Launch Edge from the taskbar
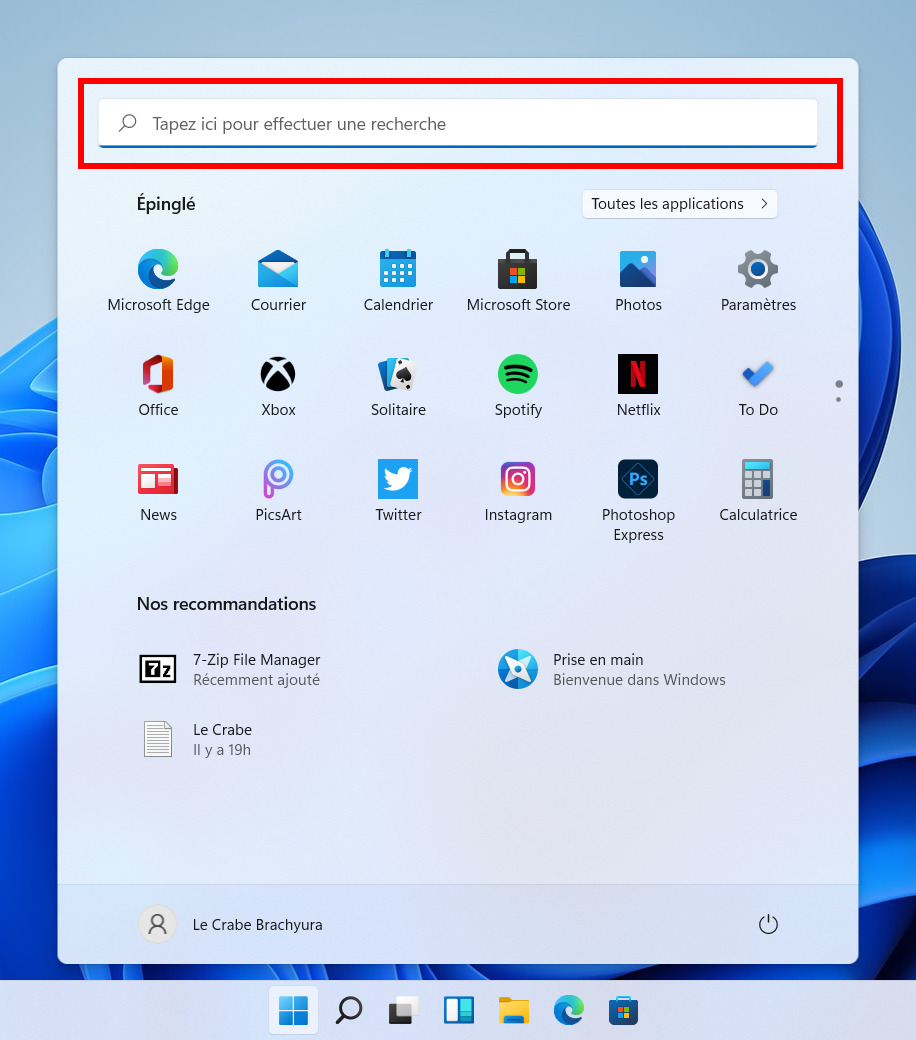Screen dimensions: 916x1040 click(568, 1010)
